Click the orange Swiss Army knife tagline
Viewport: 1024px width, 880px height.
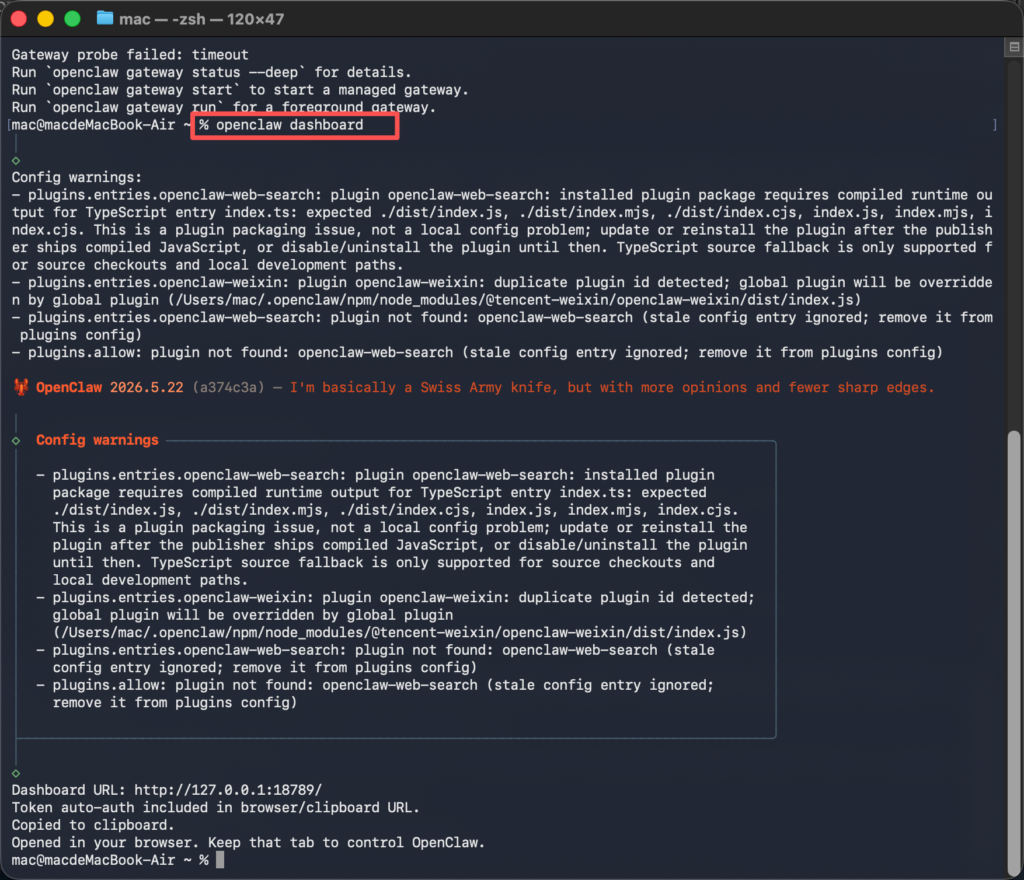tap(612, 388)
